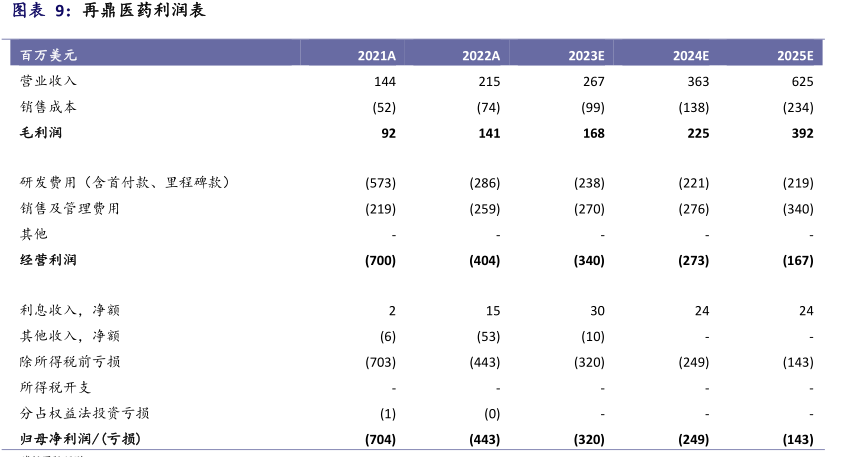Select the 2022A 其他收入 value (53)
Screen dimensions: 848x457
coord(485,336)
